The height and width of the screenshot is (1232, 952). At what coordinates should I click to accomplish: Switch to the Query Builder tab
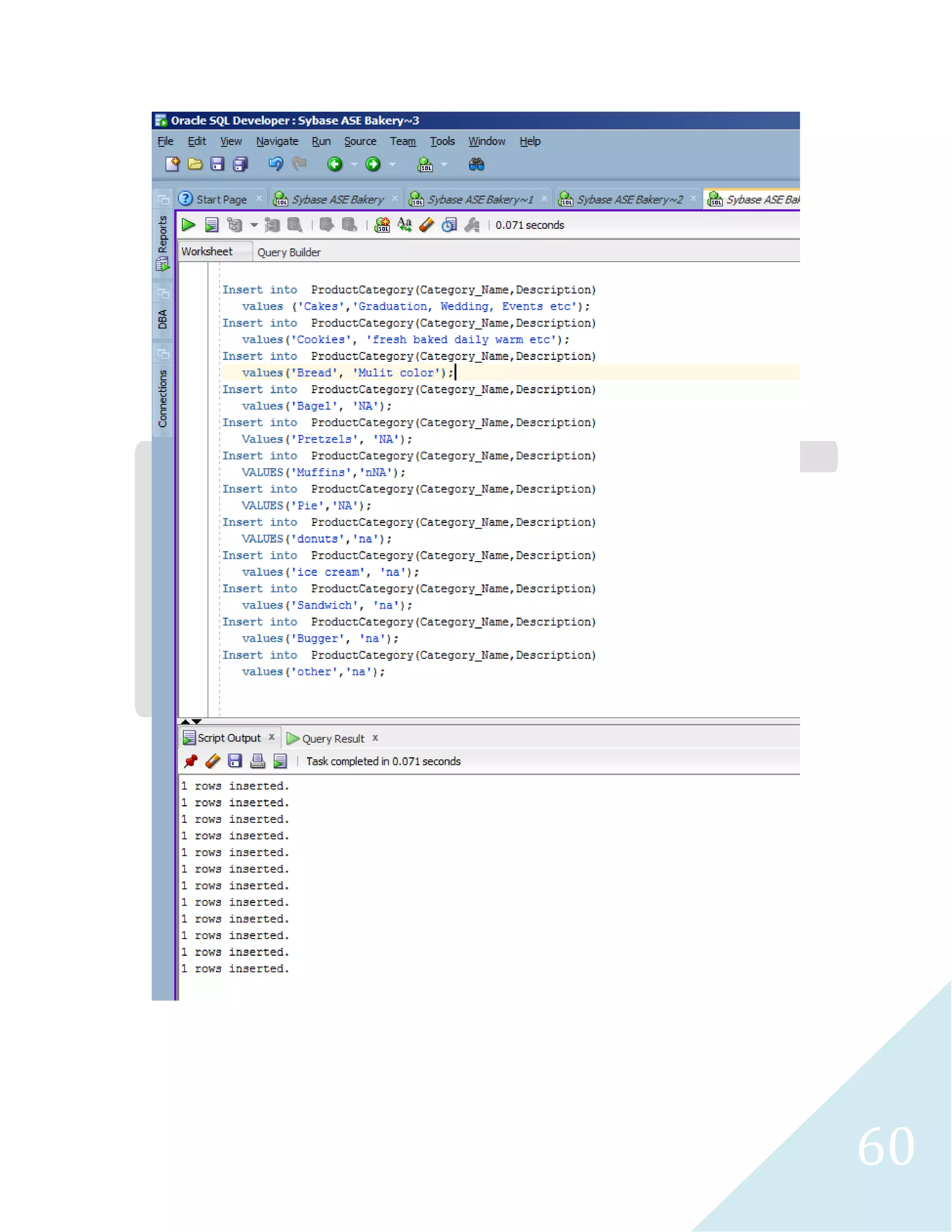pos(289,253)
